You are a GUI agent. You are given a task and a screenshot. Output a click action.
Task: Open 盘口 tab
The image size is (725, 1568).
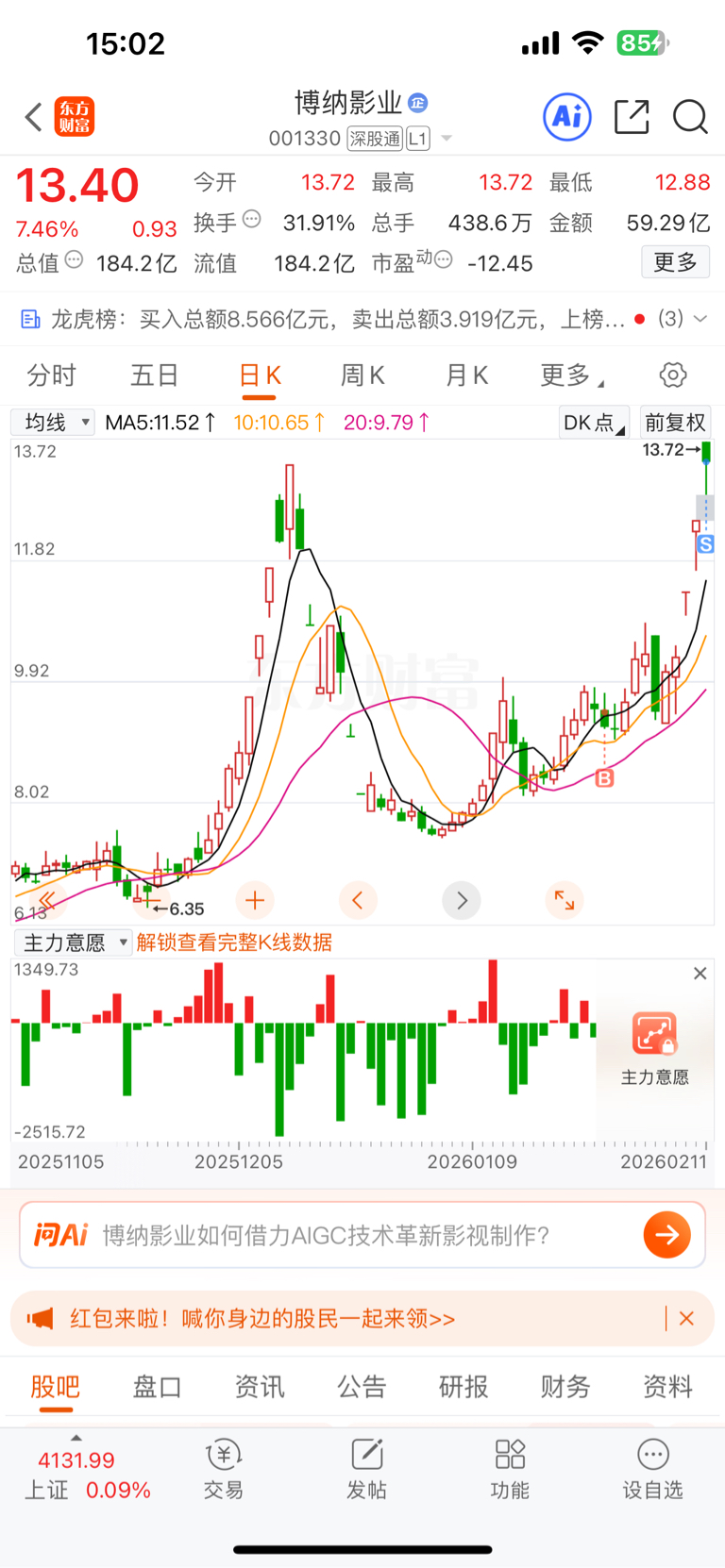pos(157,1387)
